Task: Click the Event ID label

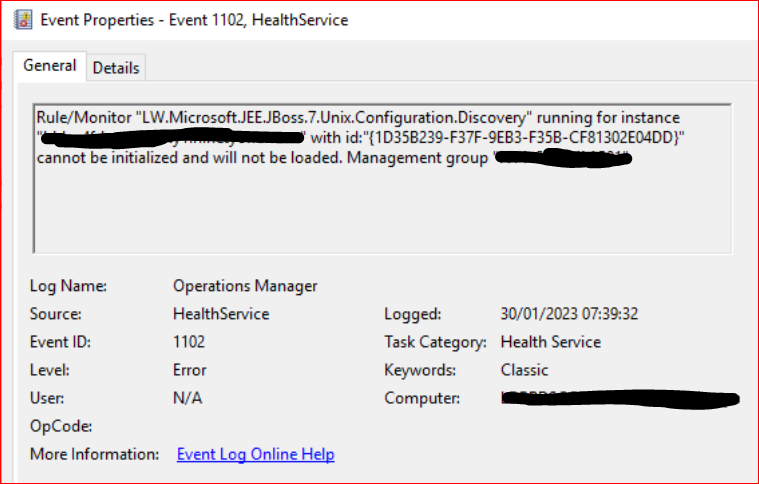Action: tap(61, 342)
